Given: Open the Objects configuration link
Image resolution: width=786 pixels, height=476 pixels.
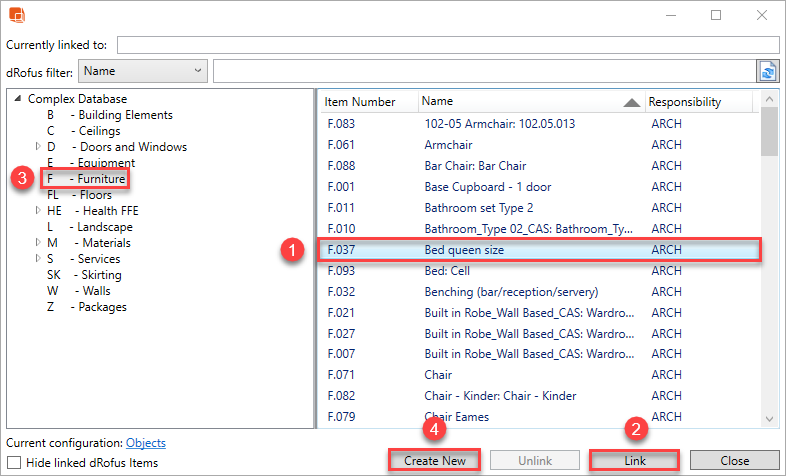Looking at the screenshot, I should point(145,443).
